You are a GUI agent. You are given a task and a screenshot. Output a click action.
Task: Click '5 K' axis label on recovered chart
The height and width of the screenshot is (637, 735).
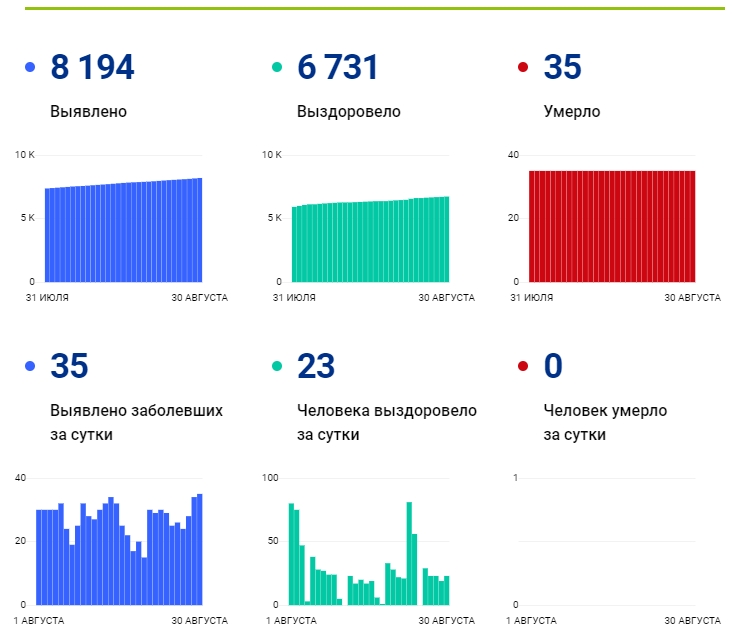(x=275, y=218)
